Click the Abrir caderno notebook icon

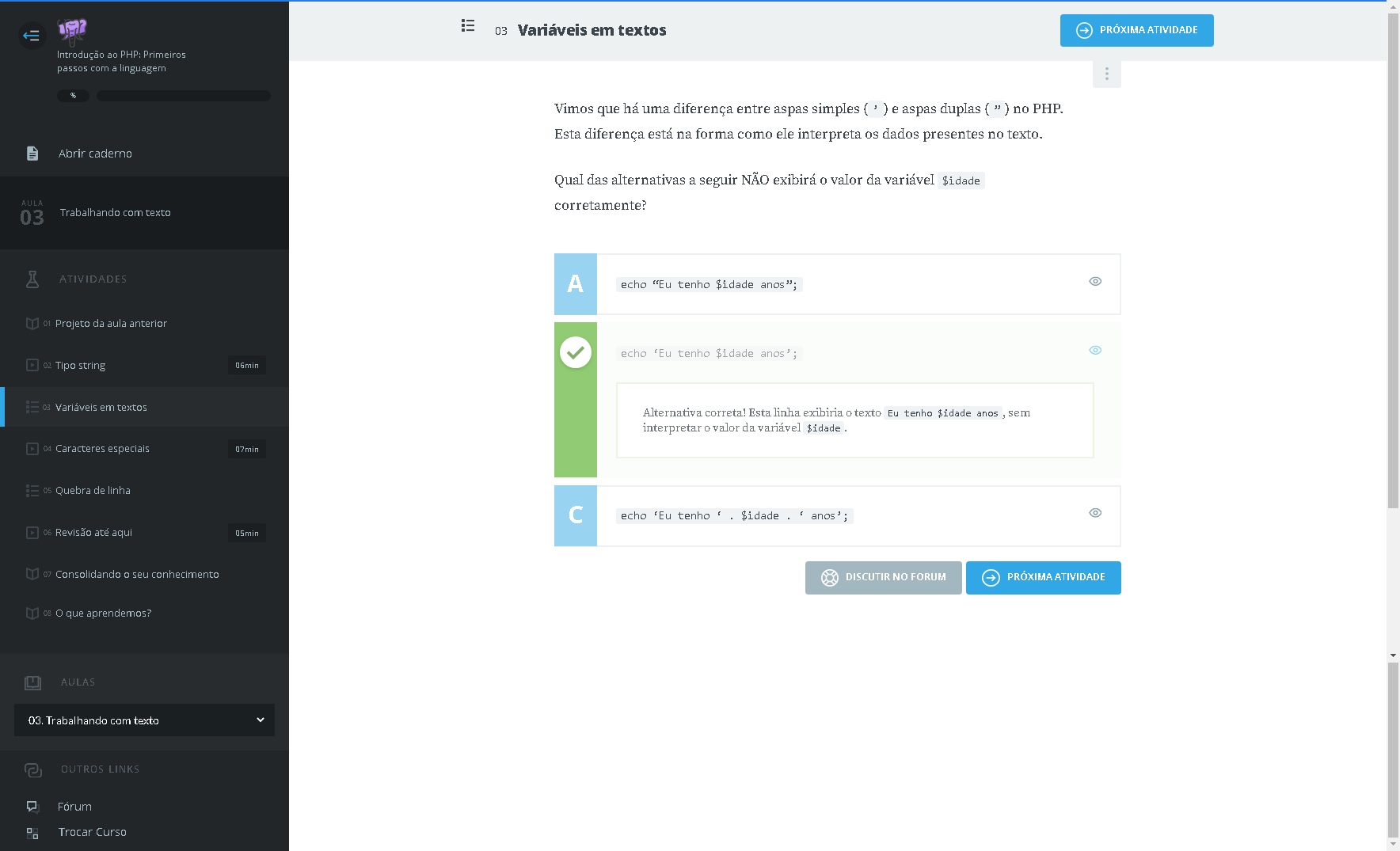click(x=32, y=154)
